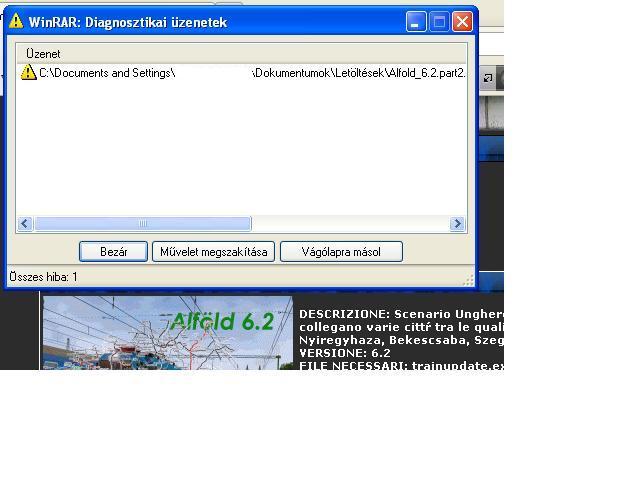Click the Üzenet column header
Screen dimensions: 640x480
click(241, 53)
